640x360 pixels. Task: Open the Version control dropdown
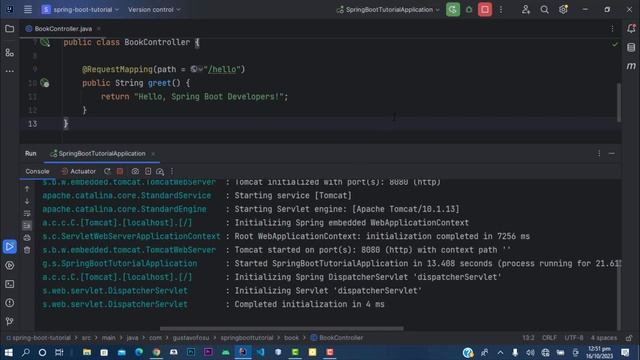pos(154,9)
